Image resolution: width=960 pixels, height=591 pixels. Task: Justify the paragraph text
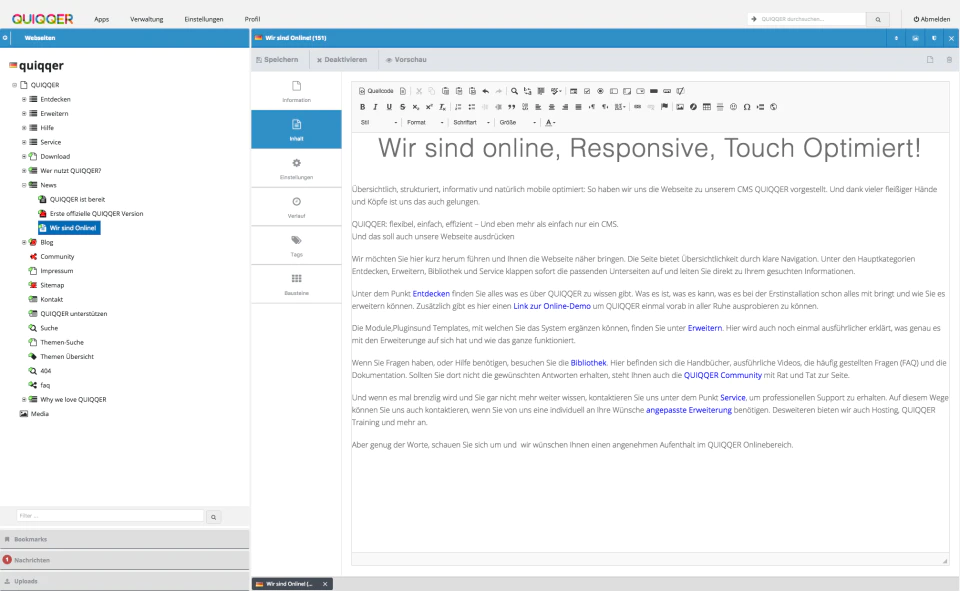(579, 107)
